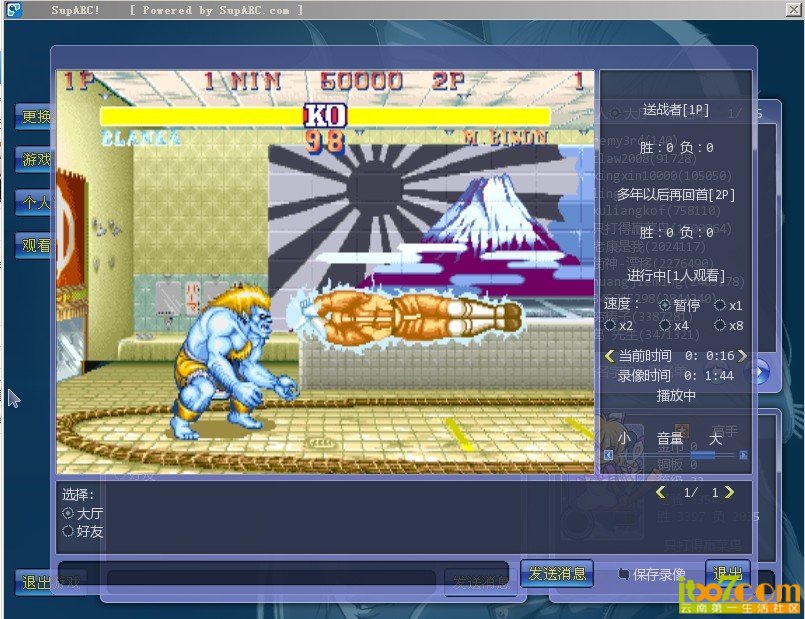805x619 pixels.
Task: Click the volume increase arrow
Action: click(x=743, y=455)
